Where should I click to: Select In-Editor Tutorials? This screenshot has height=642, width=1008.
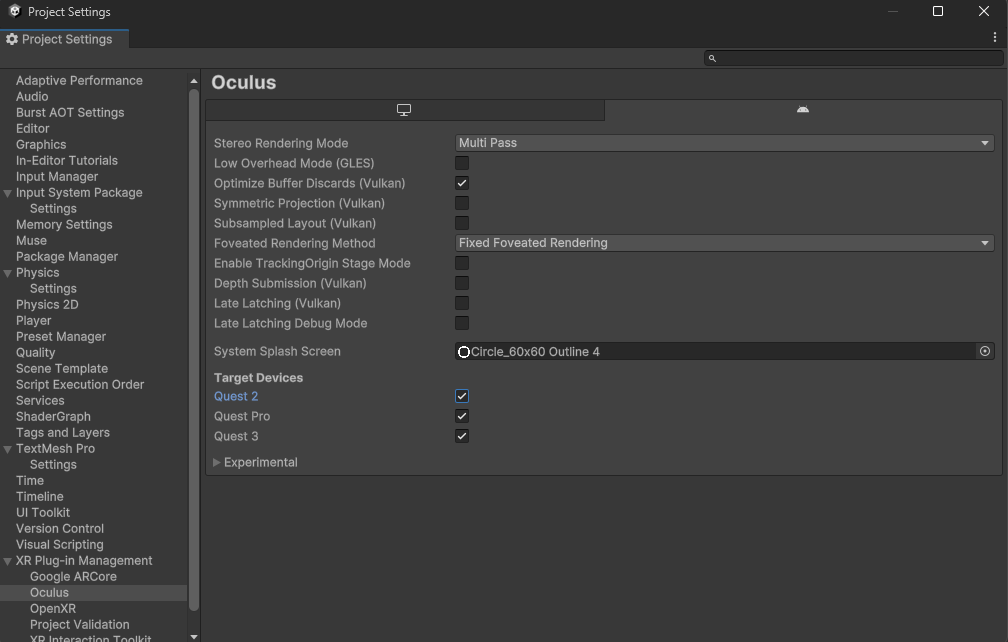[x=67, y=161]
